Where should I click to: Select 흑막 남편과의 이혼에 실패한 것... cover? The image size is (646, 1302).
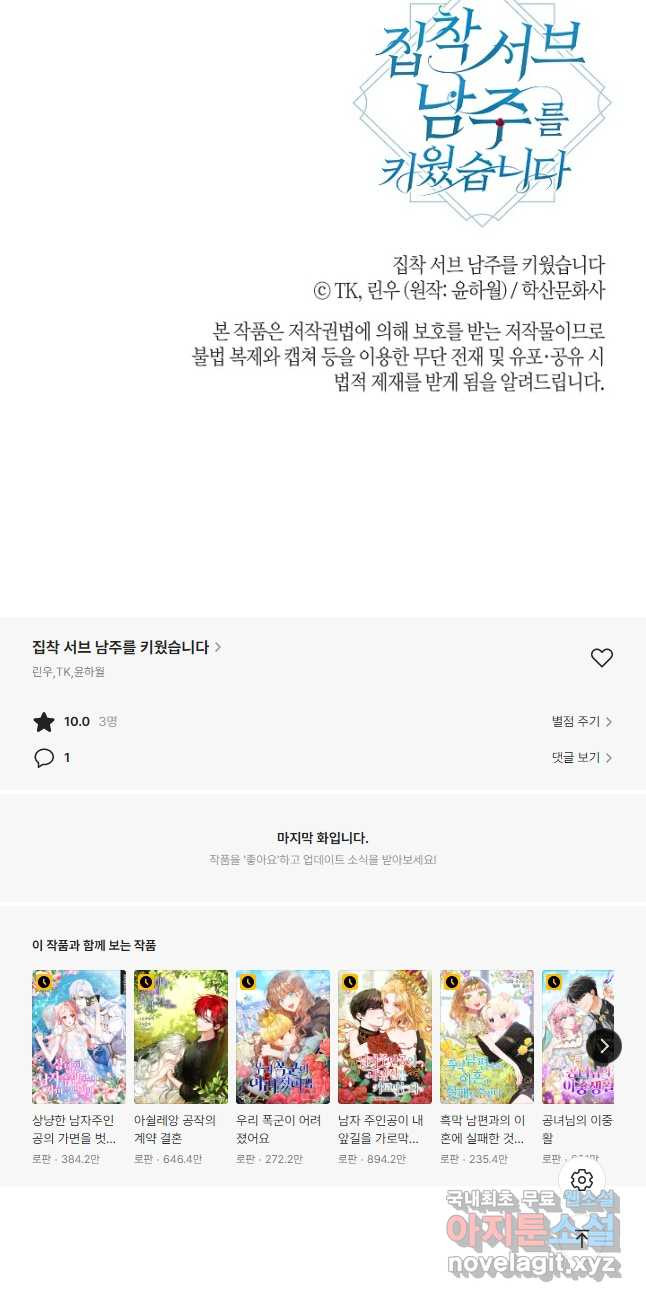(487, 1037)
